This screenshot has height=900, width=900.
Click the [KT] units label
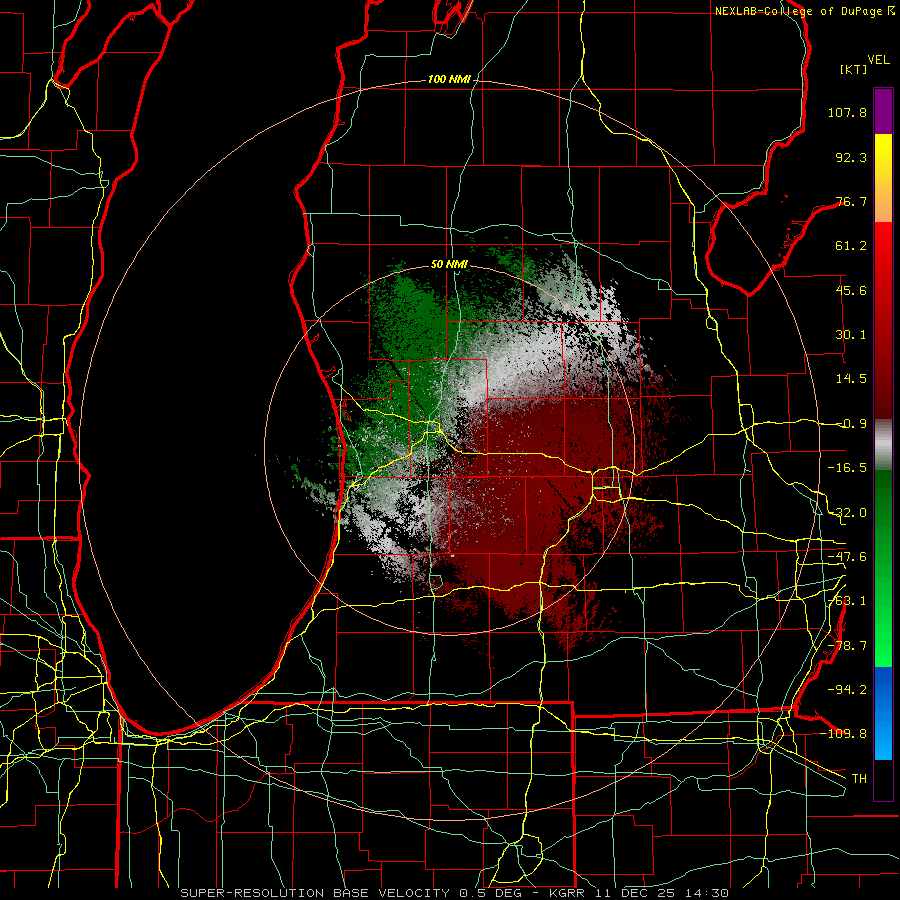click(854, 69)
